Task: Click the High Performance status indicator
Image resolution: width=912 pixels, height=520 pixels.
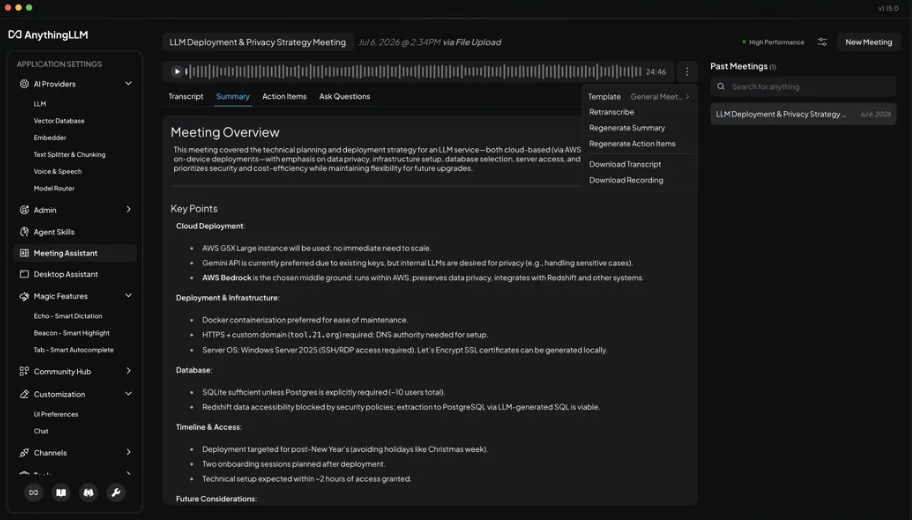Action: click(x=773, y=42)
